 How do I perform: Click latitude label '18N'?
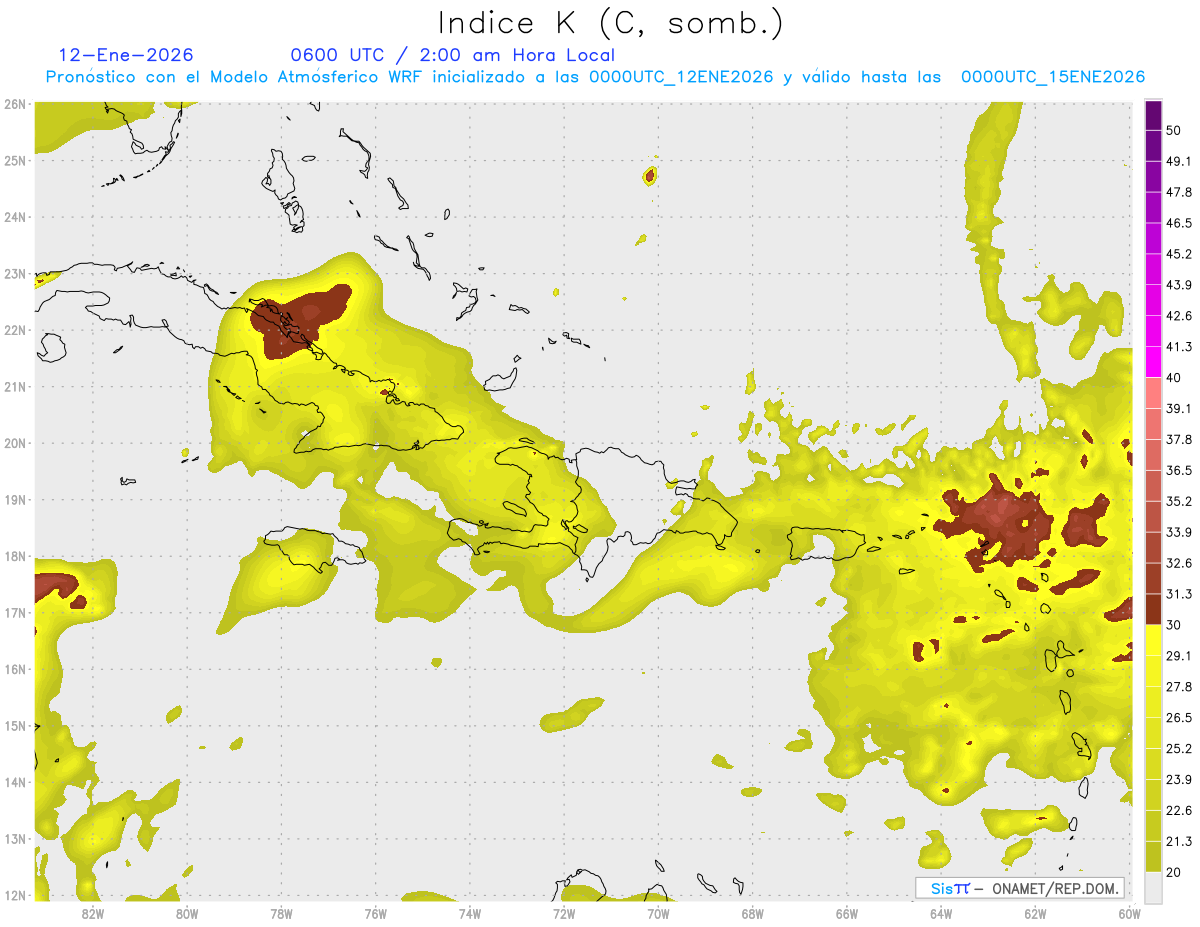click(x=15, y=556)
